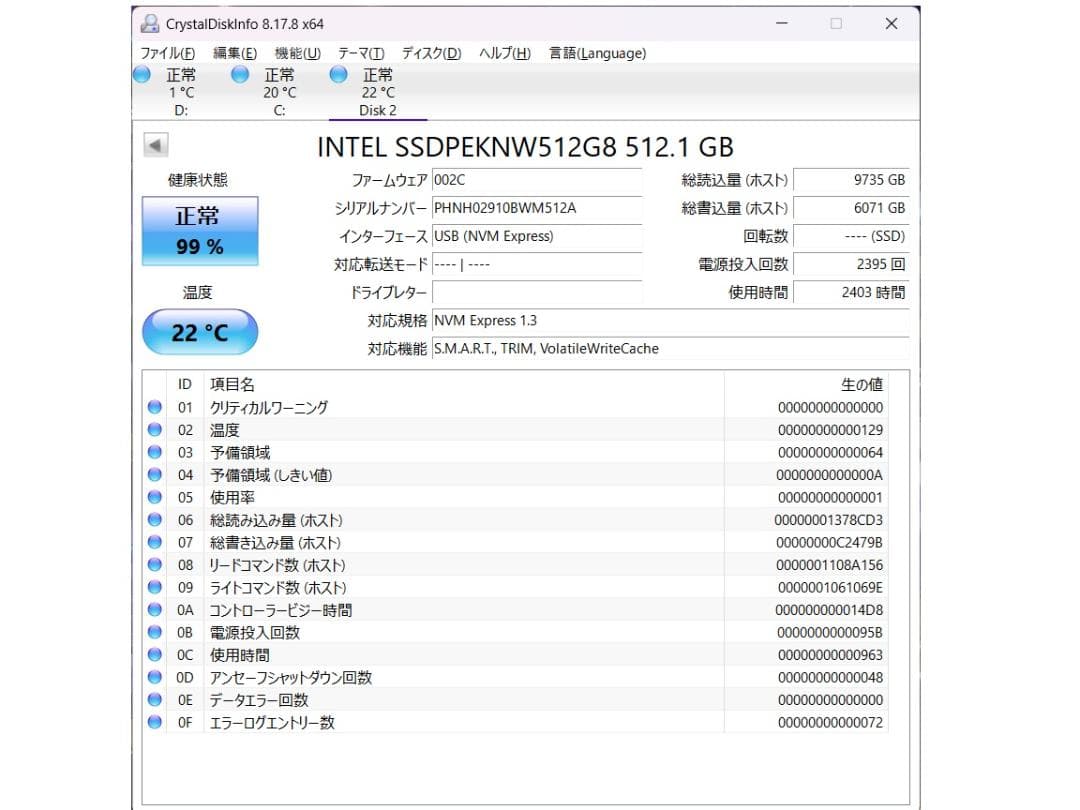Click the LED icon beside 電源投入回数 row
Viewport: 1080px width, 810px height.
[x=154, y=632]
